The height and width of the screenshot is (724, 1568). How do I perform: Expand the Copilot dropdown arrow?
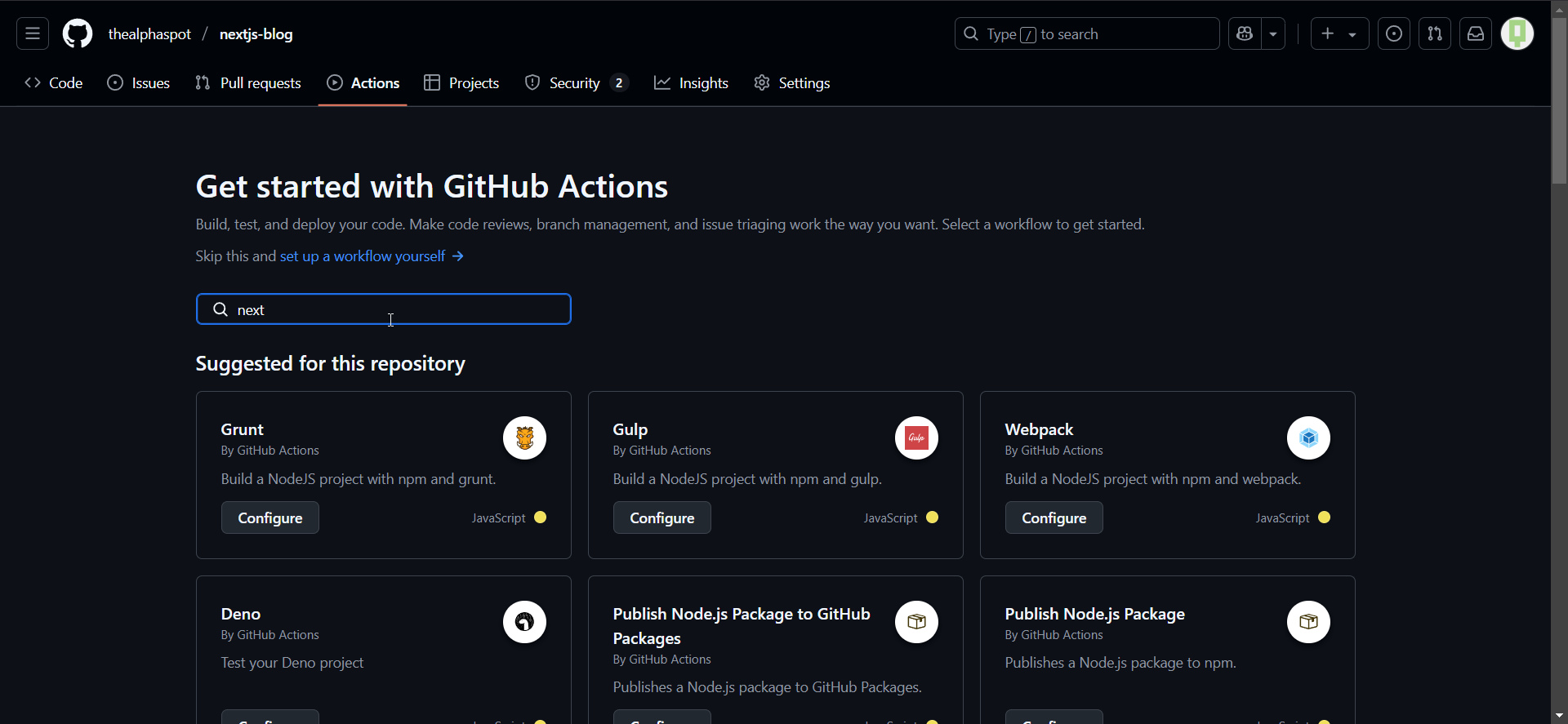click(1273, 33)
